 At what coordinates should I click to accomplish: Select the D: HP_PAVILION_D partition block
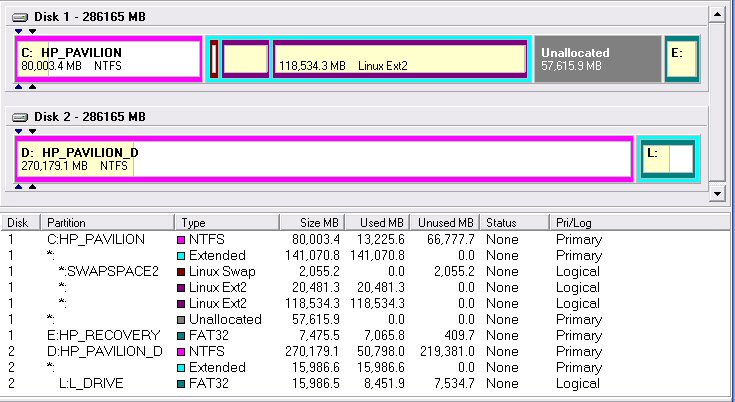[x=324, y=159]
